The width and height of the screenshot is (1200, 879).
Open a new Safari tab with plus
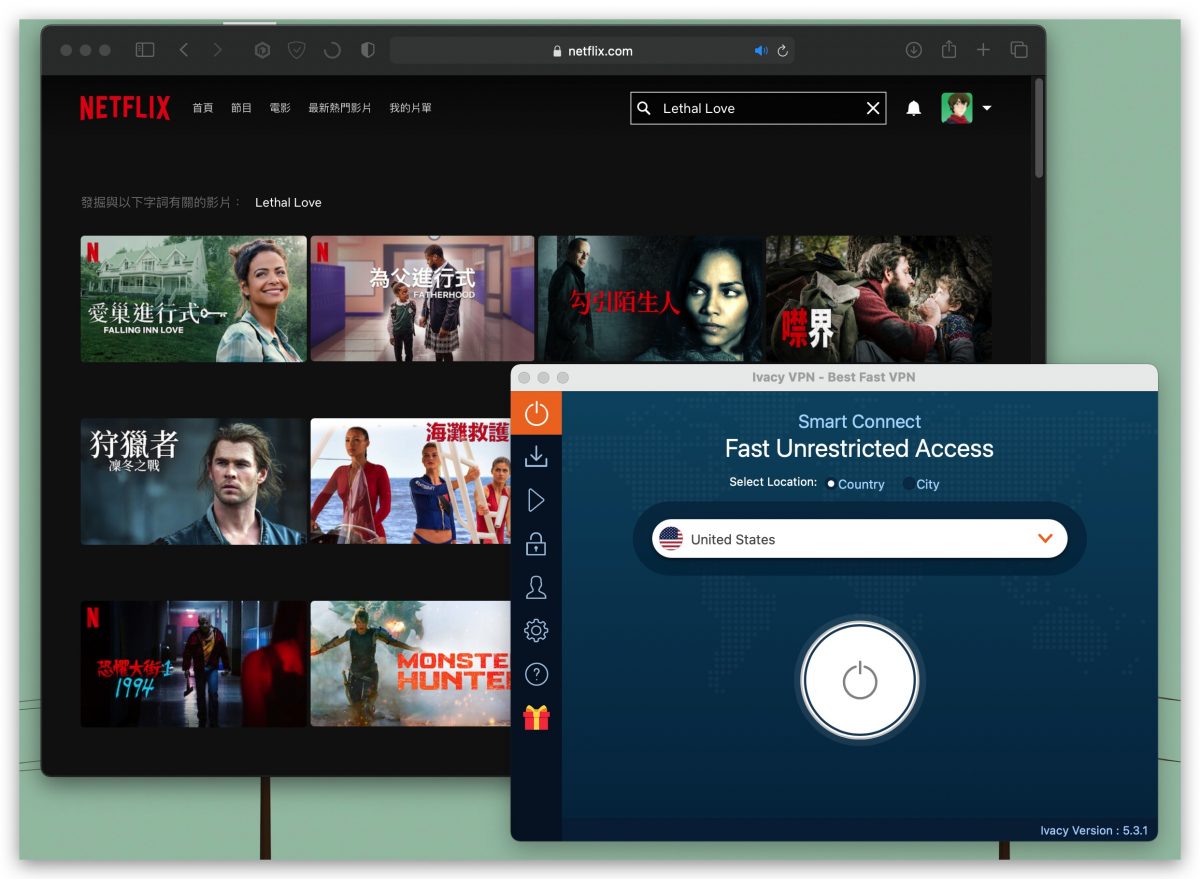983,50
